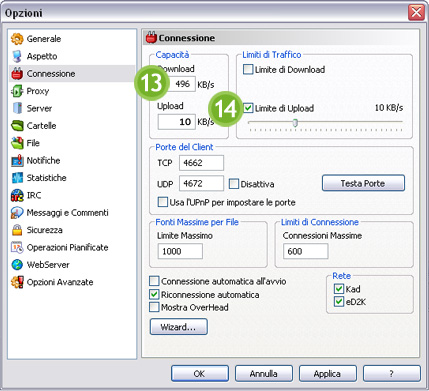Click the IRC icon
The width and height of the screenshot is (429, 391).
[x=17, y=195]
